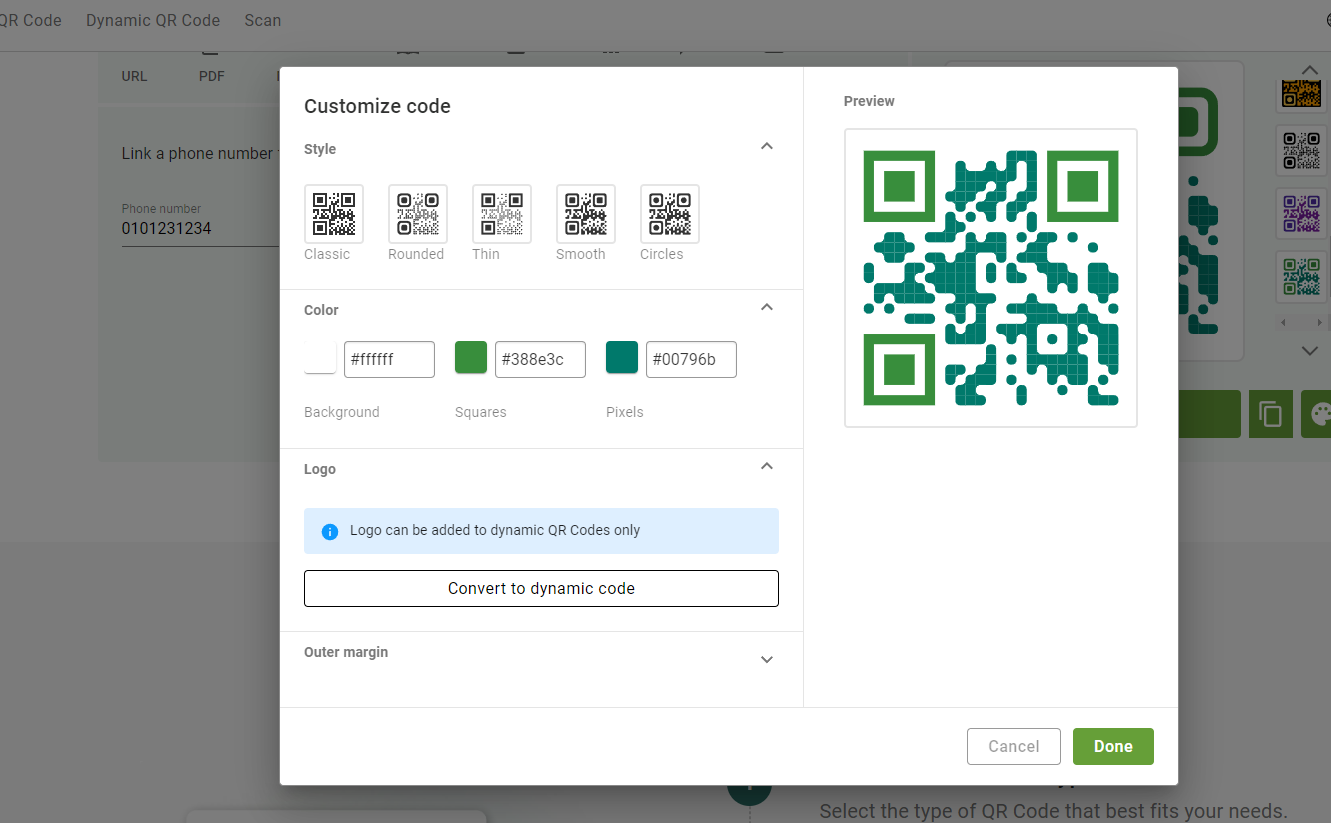Click the info icon in logo notice
The width and height of the screenshot is (1331, 823).
[x=330, y=531]
